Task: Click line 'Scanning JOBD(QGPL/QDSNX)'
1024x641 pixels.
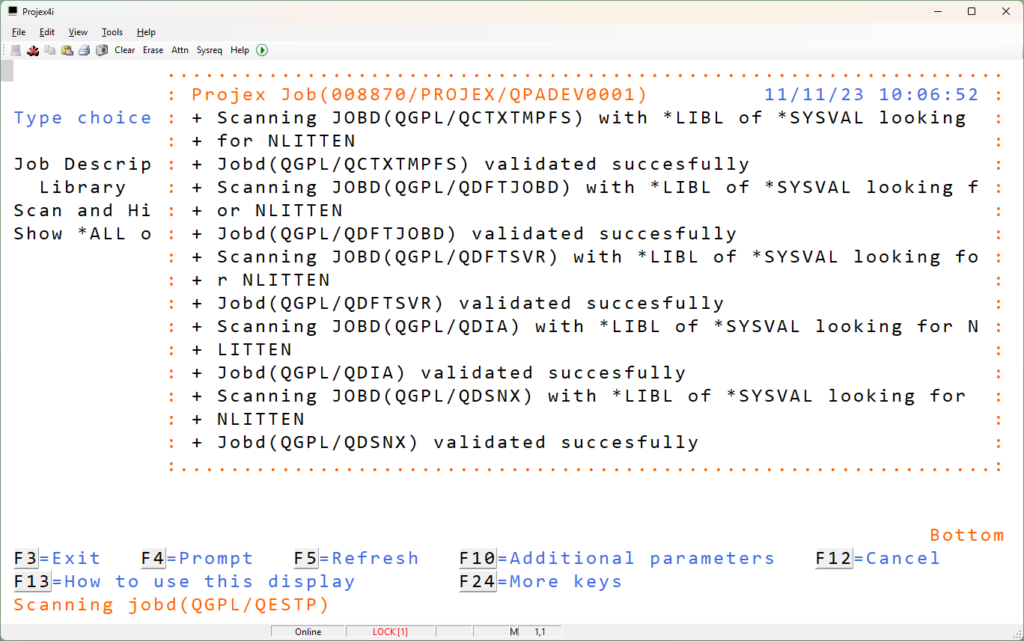Action: click(x=579, y=396)
